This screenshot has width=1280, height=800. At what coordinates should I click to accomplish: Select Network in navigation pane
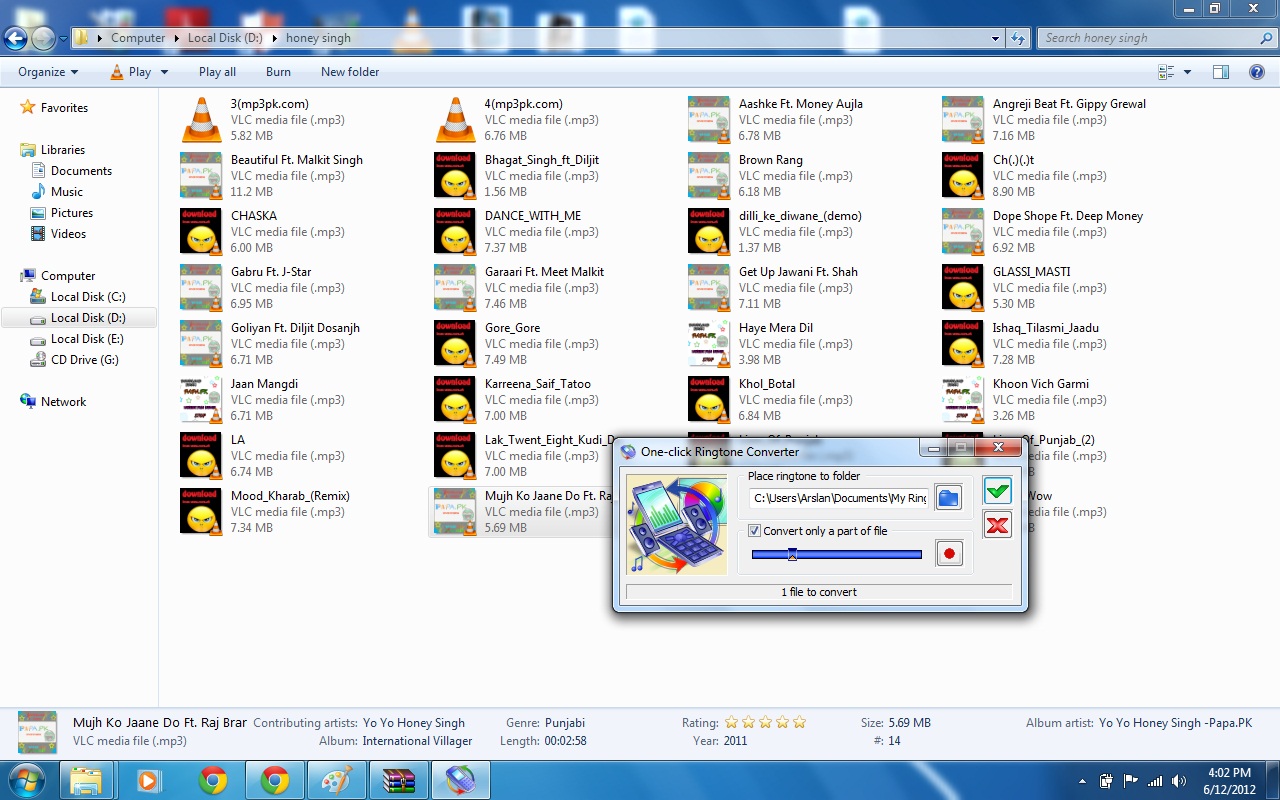tap(63, 402)
